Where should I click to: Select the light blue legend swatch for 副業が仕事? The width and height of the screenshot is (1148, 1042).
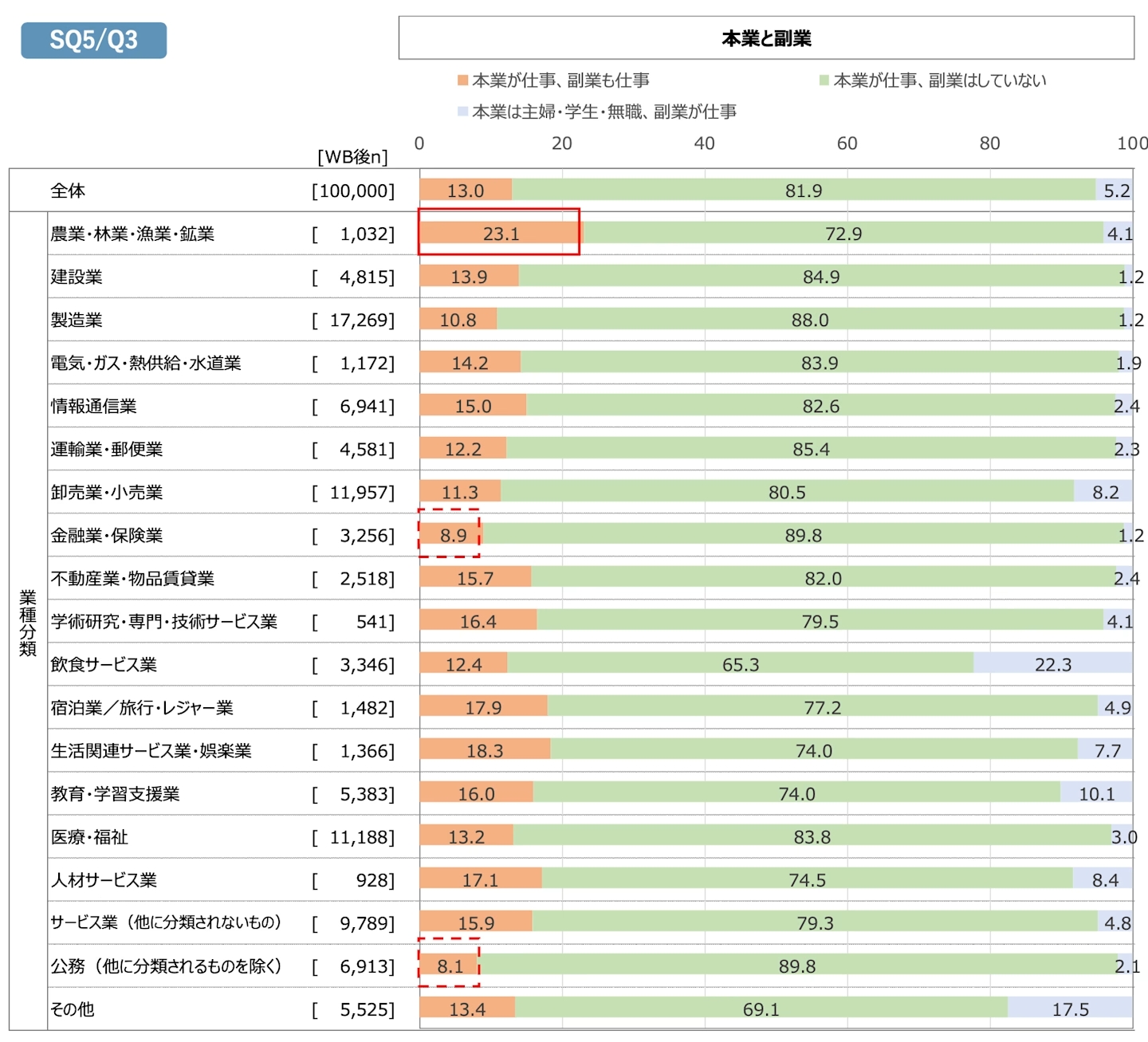[462, 112]
